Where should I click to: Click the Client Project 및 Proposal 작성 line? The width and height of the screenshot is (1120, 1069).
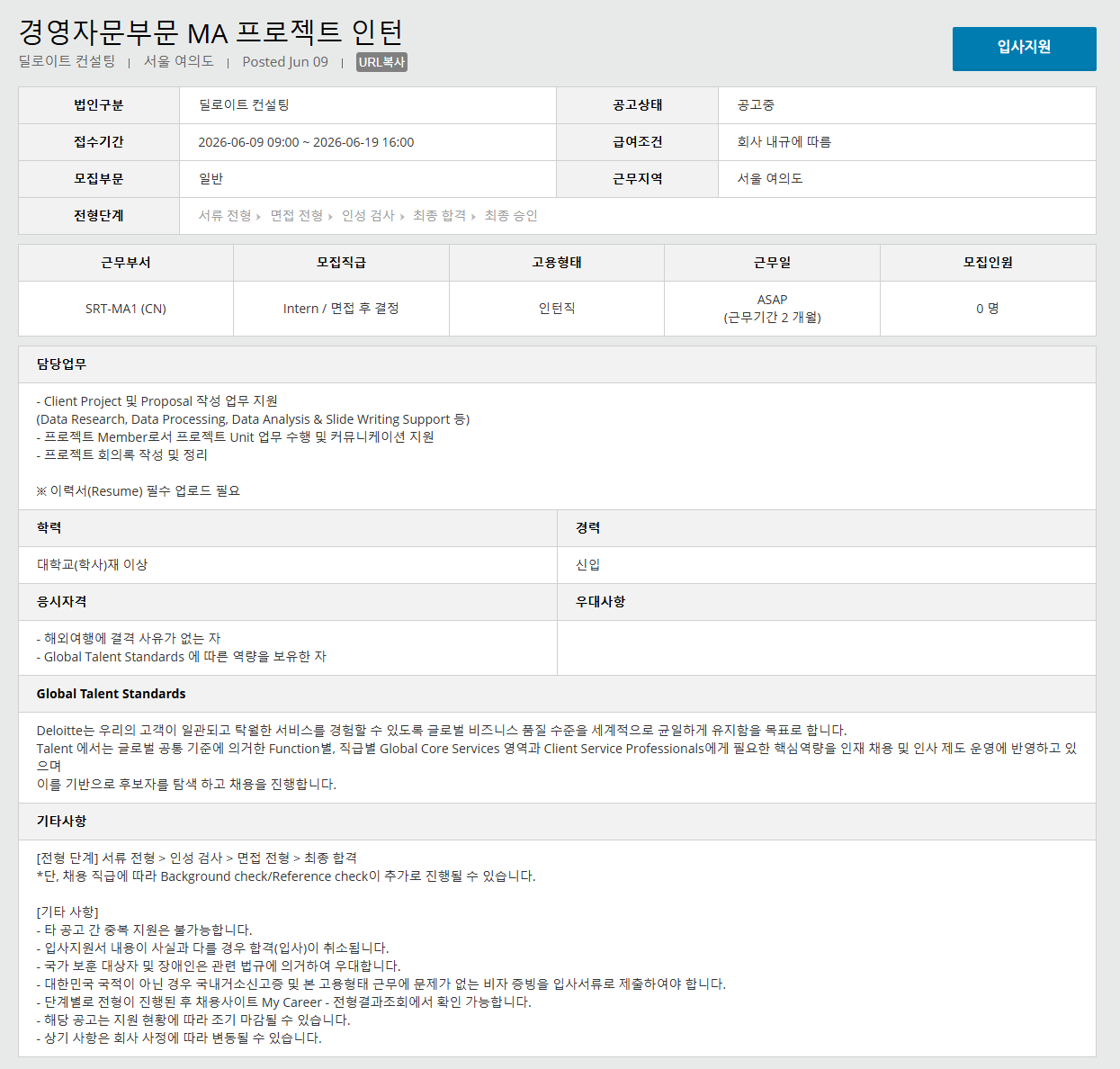pos(157,401)
